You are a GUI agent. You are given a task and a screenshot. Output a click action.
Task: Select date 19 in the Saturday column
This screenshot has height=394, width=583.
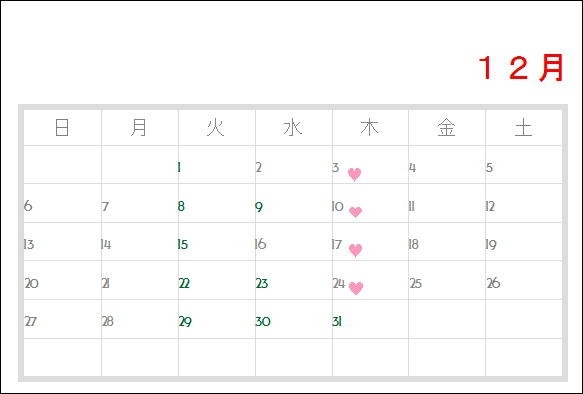click(491, 245)
